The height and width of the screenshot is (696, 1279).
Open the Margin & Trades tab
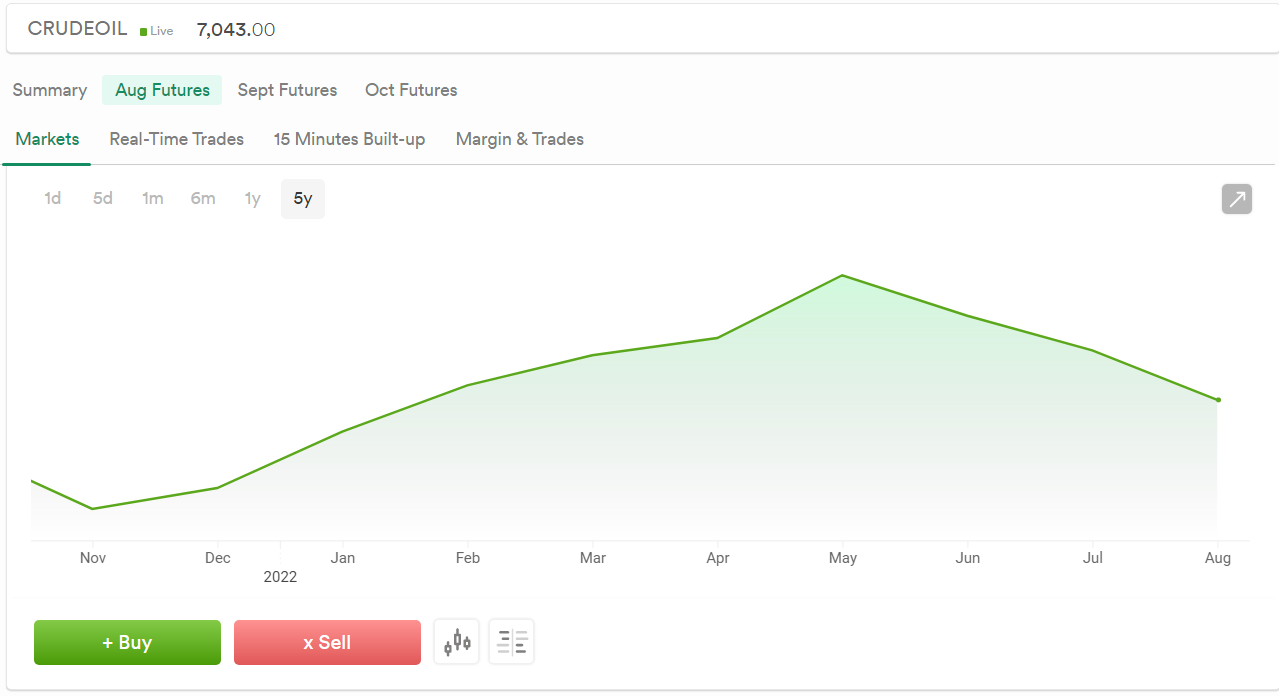click(x=520, y=139)
